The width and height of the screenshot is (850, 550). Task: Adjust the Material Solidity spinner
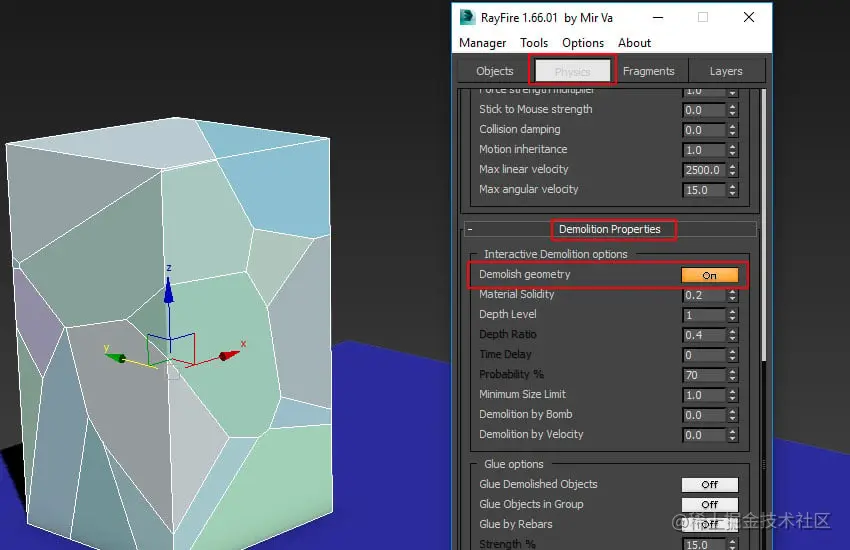tap(732, 295)
